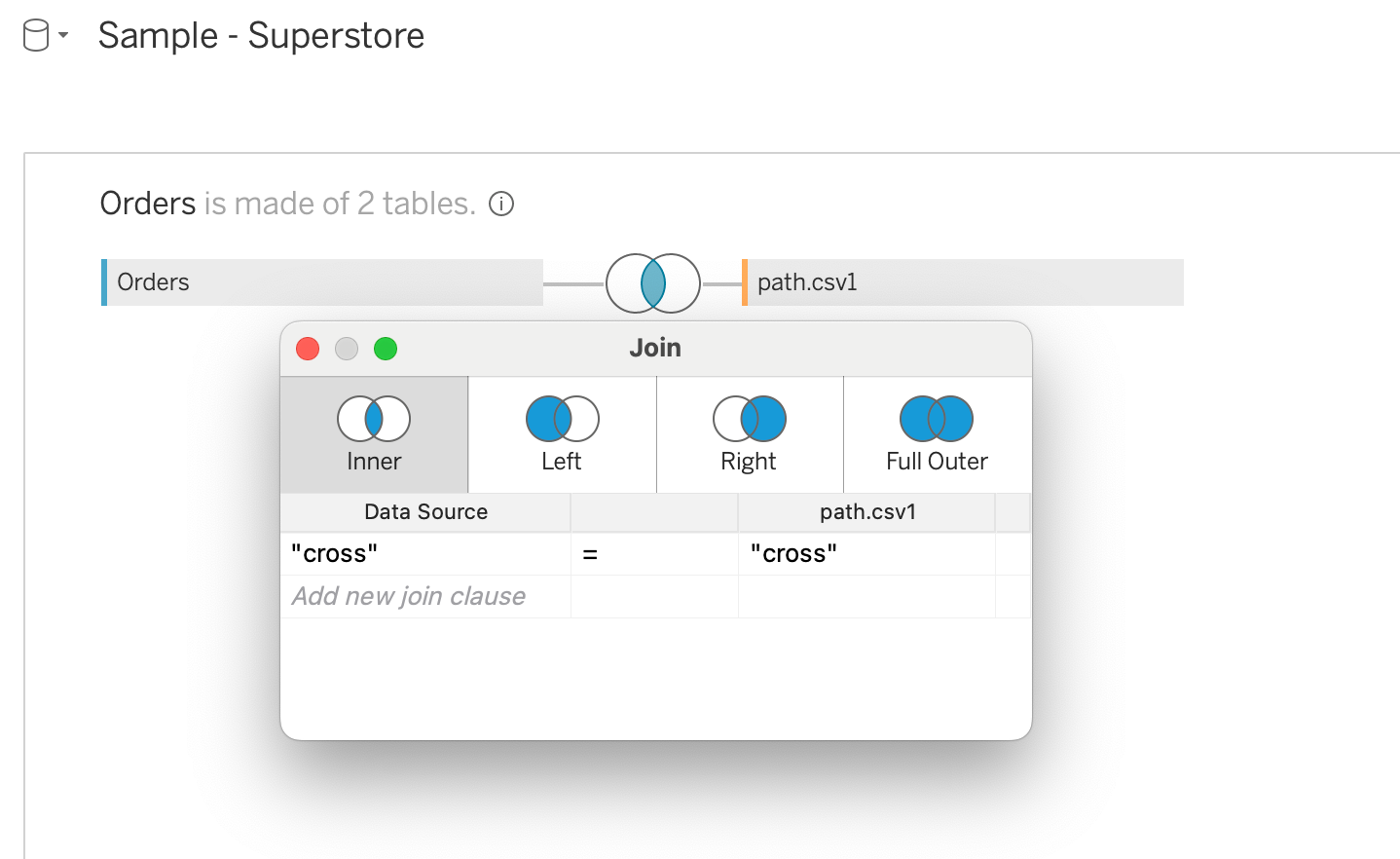Open the right "cross" join field
This screenshot has width=1400, height=859.
coord(866,554)
